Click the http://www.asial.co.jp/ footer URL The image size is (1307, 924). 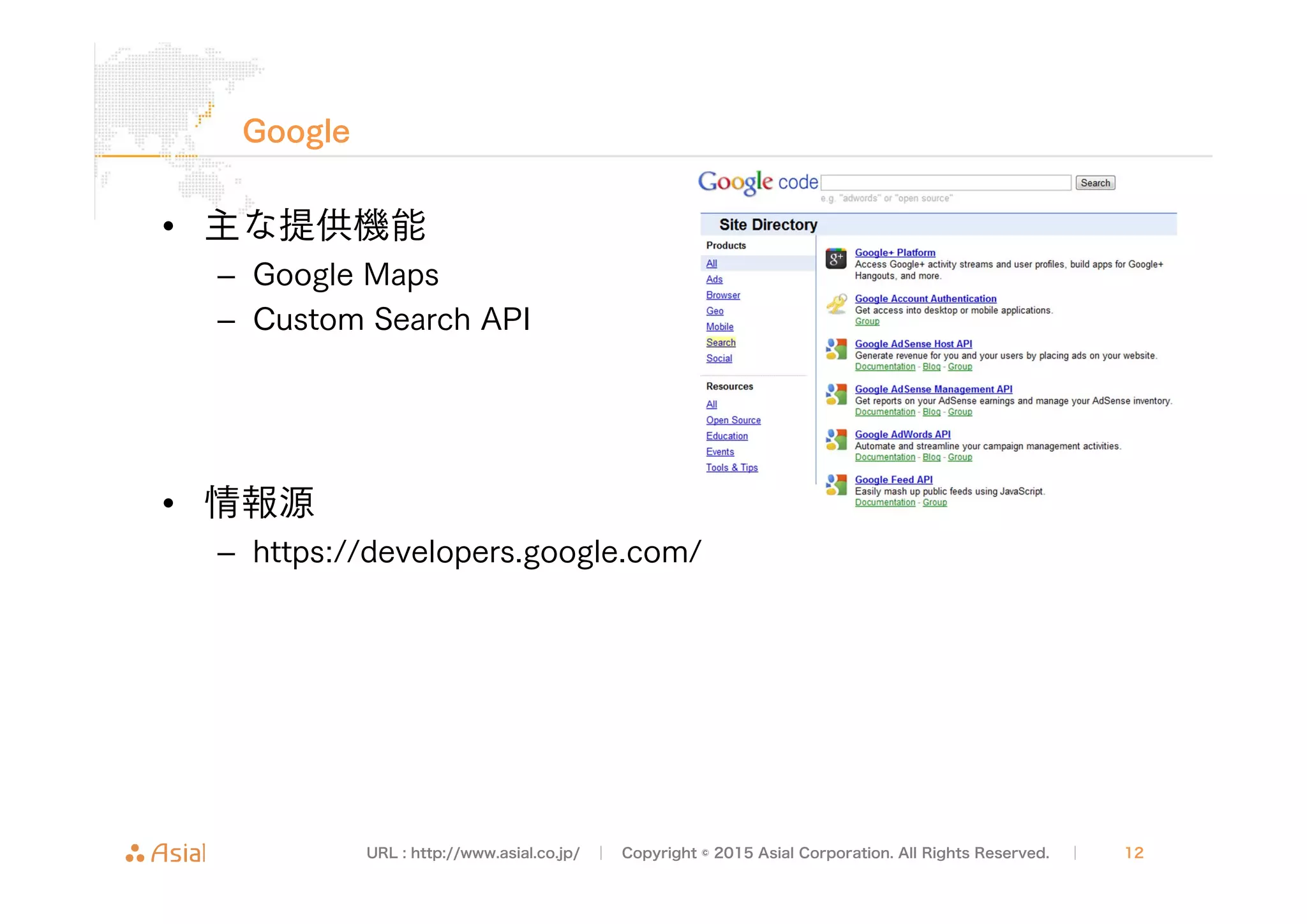pos(495,853)
